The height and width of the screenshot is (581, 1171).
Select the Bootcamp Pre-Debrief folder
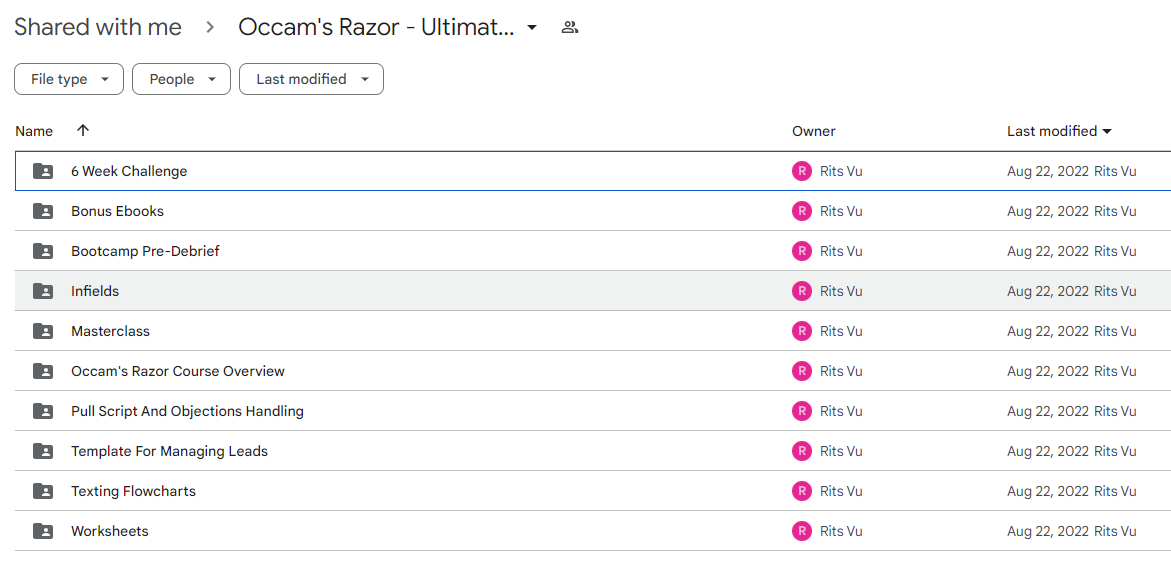coord(593,251)
